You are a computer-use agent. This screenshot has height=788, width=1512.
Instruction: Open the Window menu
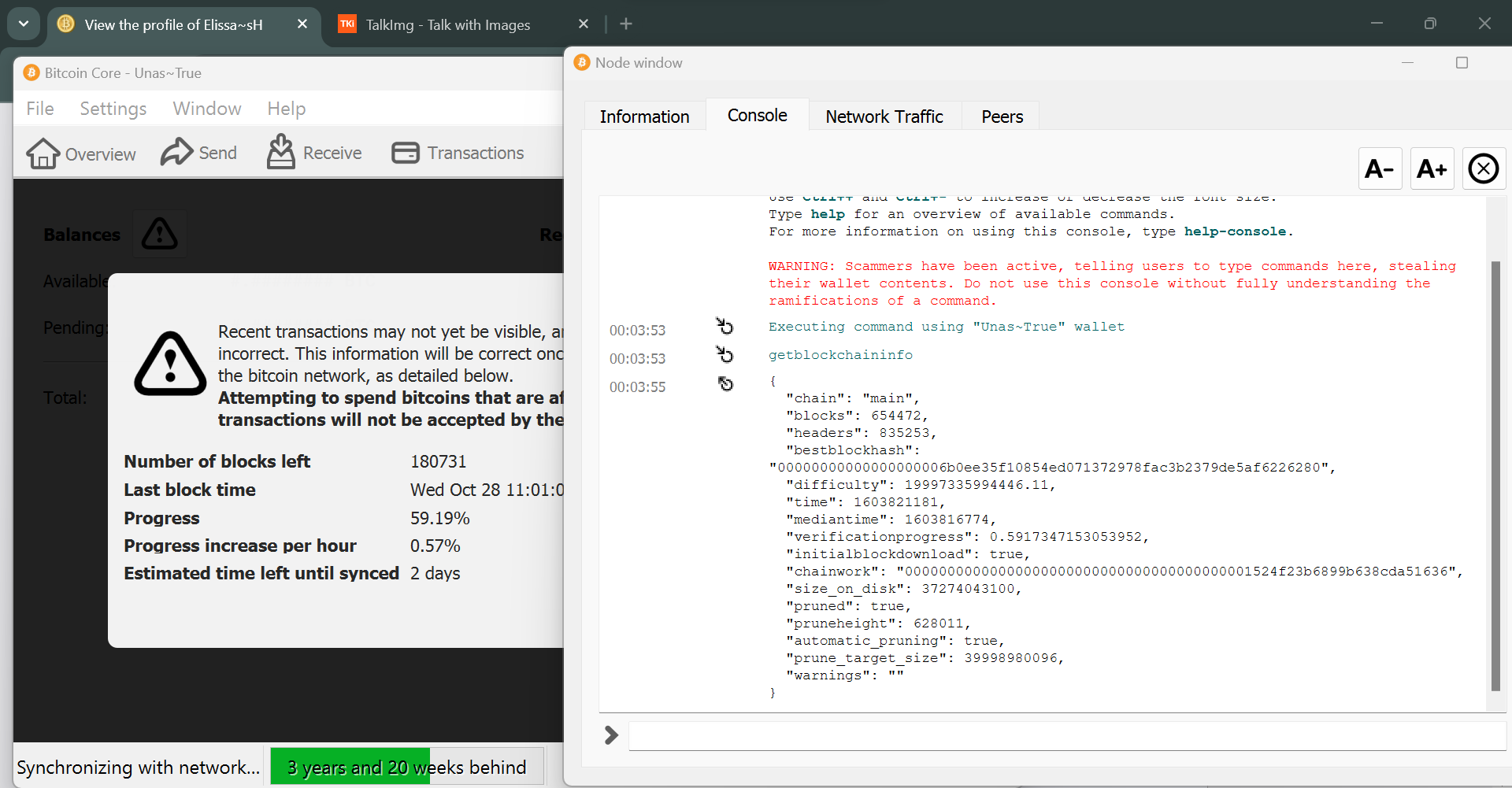207,109
